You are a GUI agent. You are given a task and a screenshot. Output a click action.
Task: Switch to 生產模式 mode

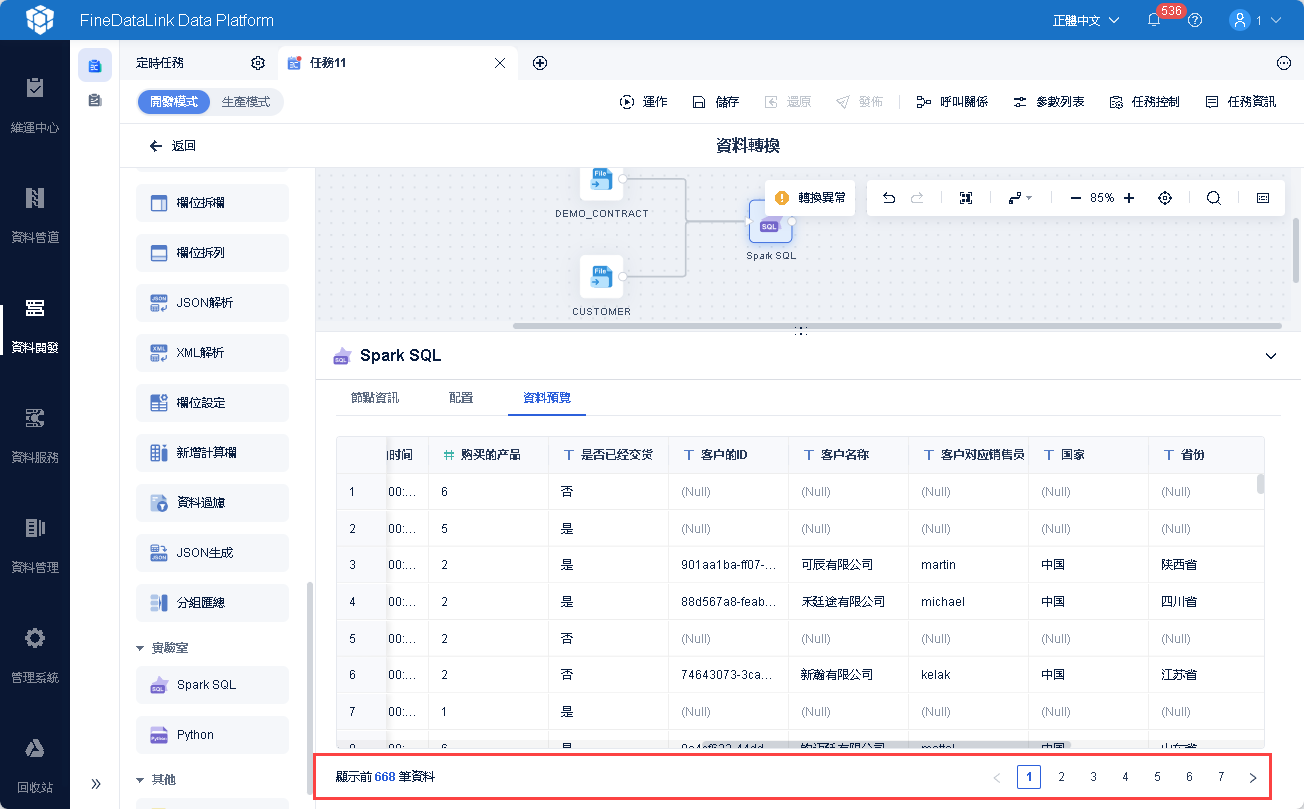point(246,102)
